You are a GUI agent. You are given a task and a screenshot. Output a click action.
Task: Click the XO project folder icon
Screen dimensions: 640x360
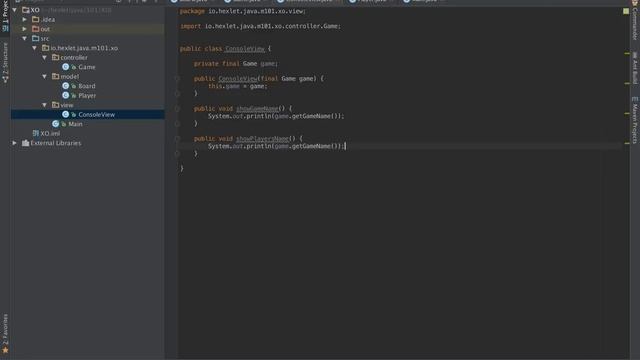point(25,10)
